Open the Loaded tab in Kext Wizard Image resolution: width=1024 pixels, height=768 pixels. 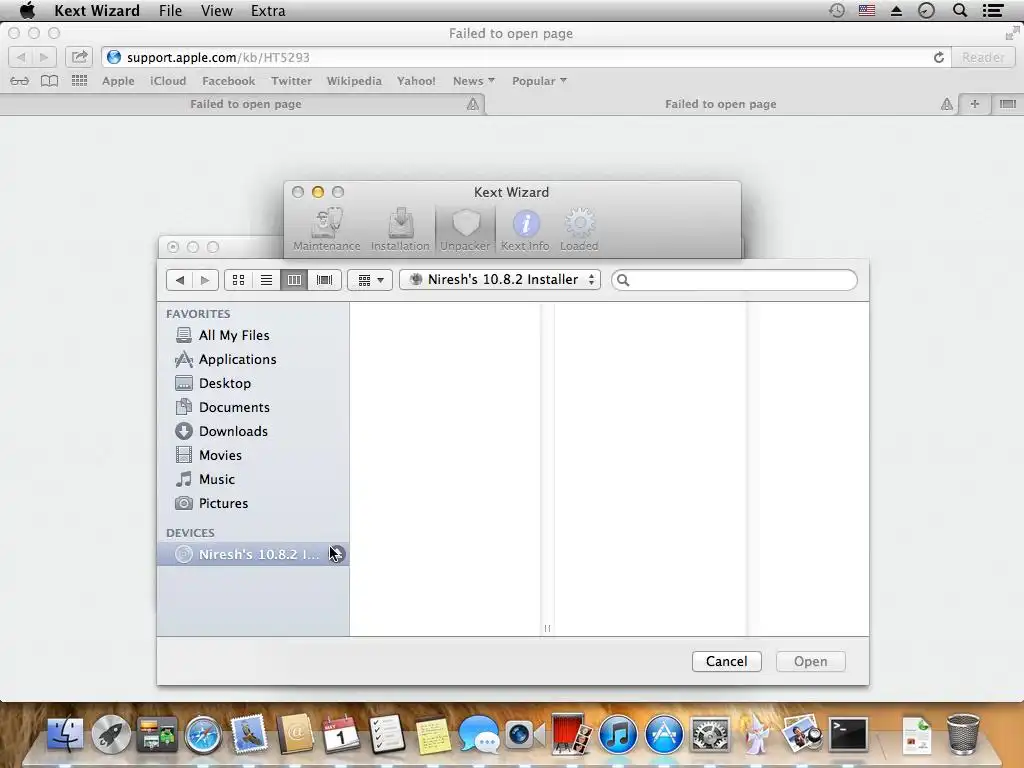(579, 230)
